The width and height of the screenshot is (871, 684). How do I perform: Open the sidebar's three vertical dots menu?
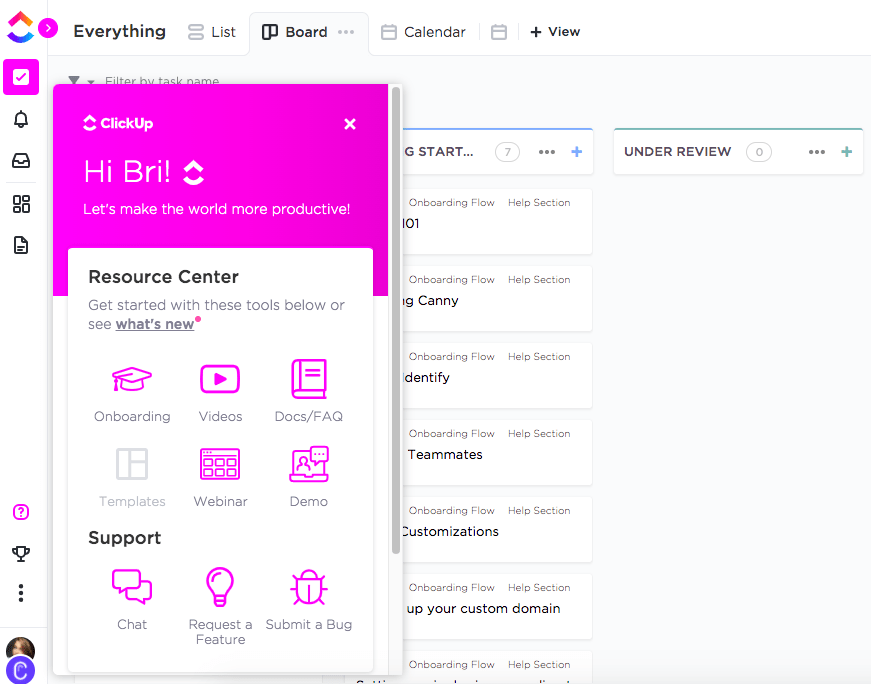coord(21,593)
